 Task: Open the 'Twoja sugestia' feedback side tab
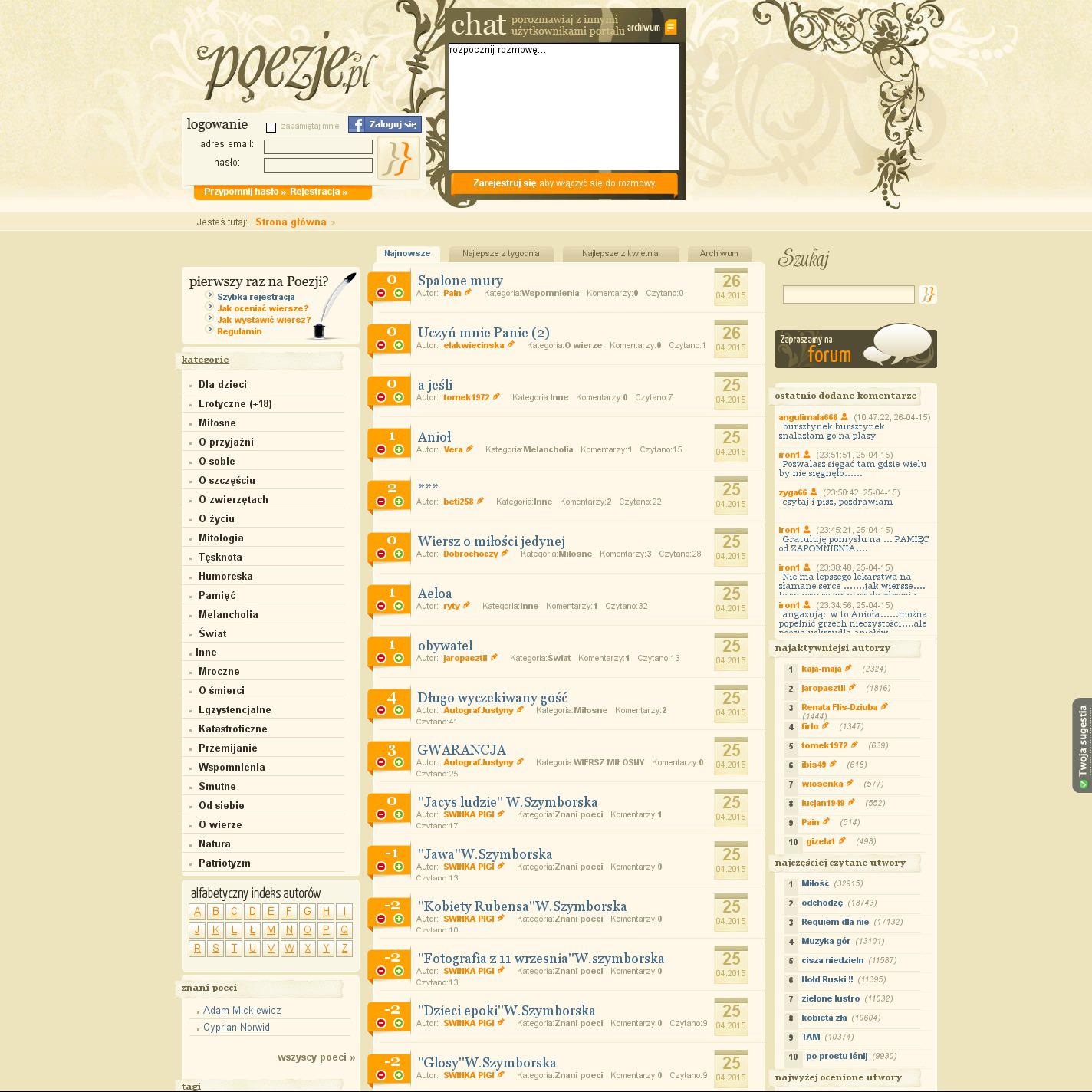1082,745
